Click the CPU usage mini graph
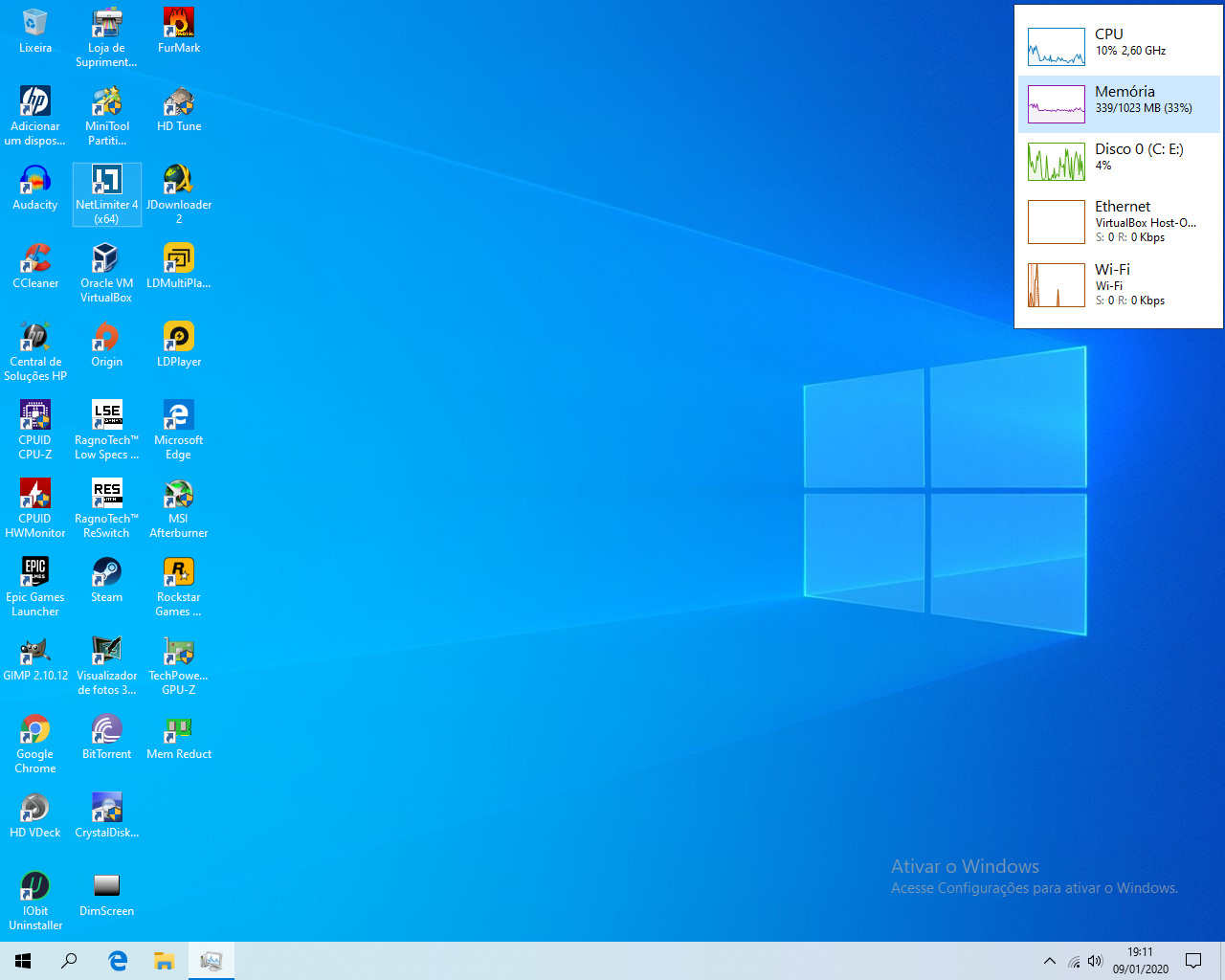The width and height of the screenshot is (1225, 980). click(x=1057, y=47)
